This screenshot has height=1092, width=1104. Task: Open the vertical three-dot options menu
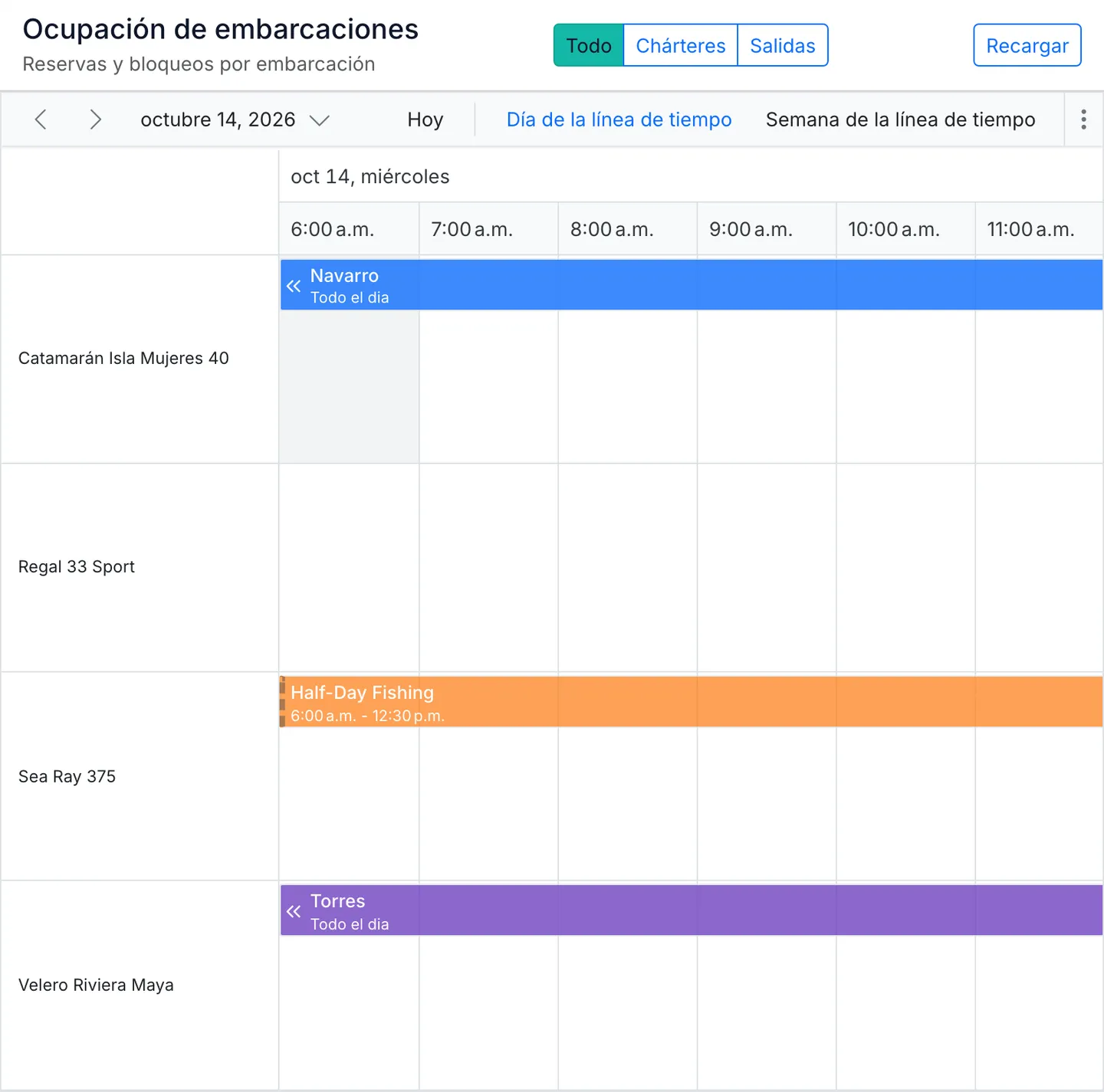[1083, 120]
